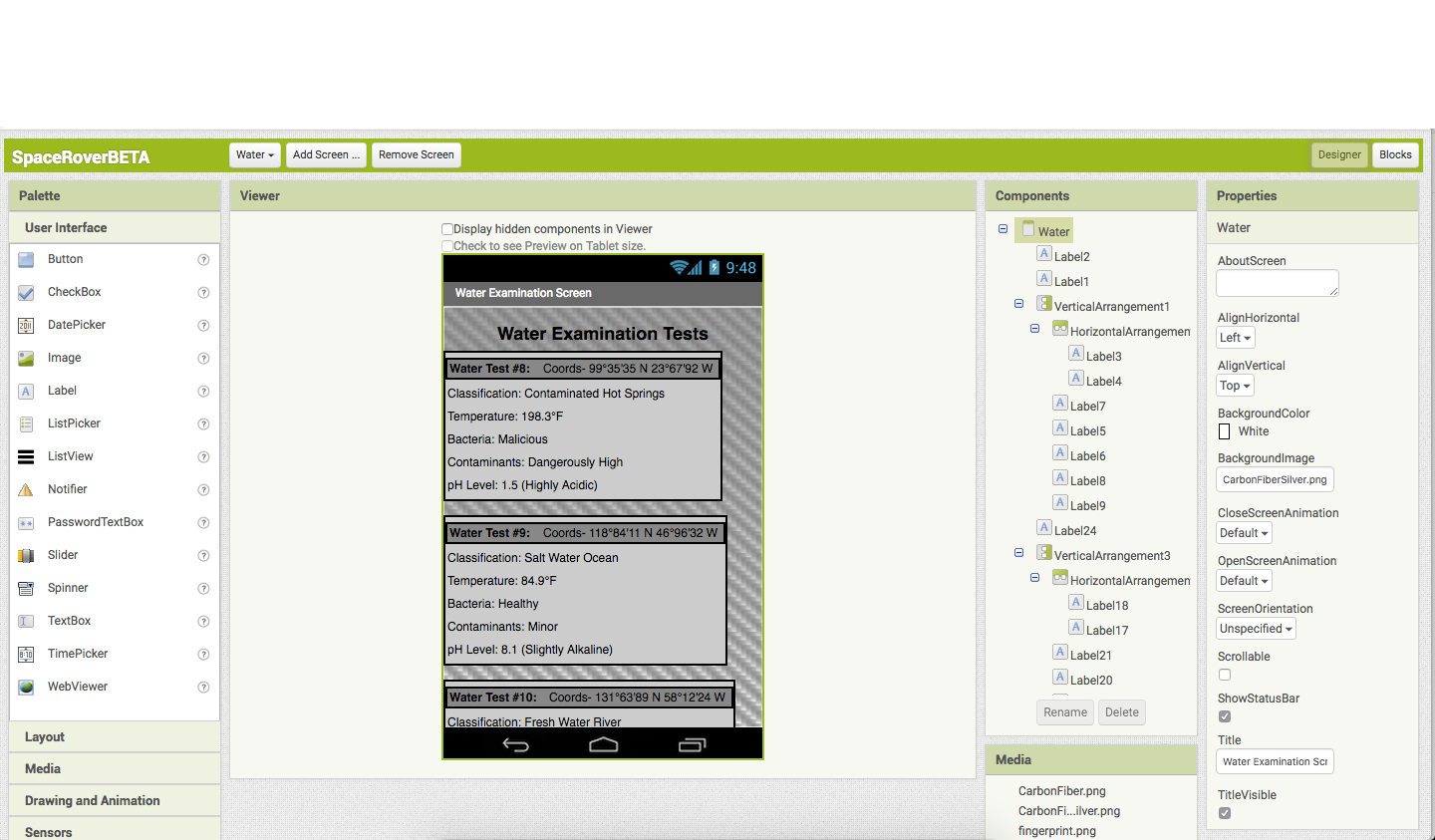Screen dimensions: 1435x840
Task: Click the Add Screen button
Action: pos(326,154)
